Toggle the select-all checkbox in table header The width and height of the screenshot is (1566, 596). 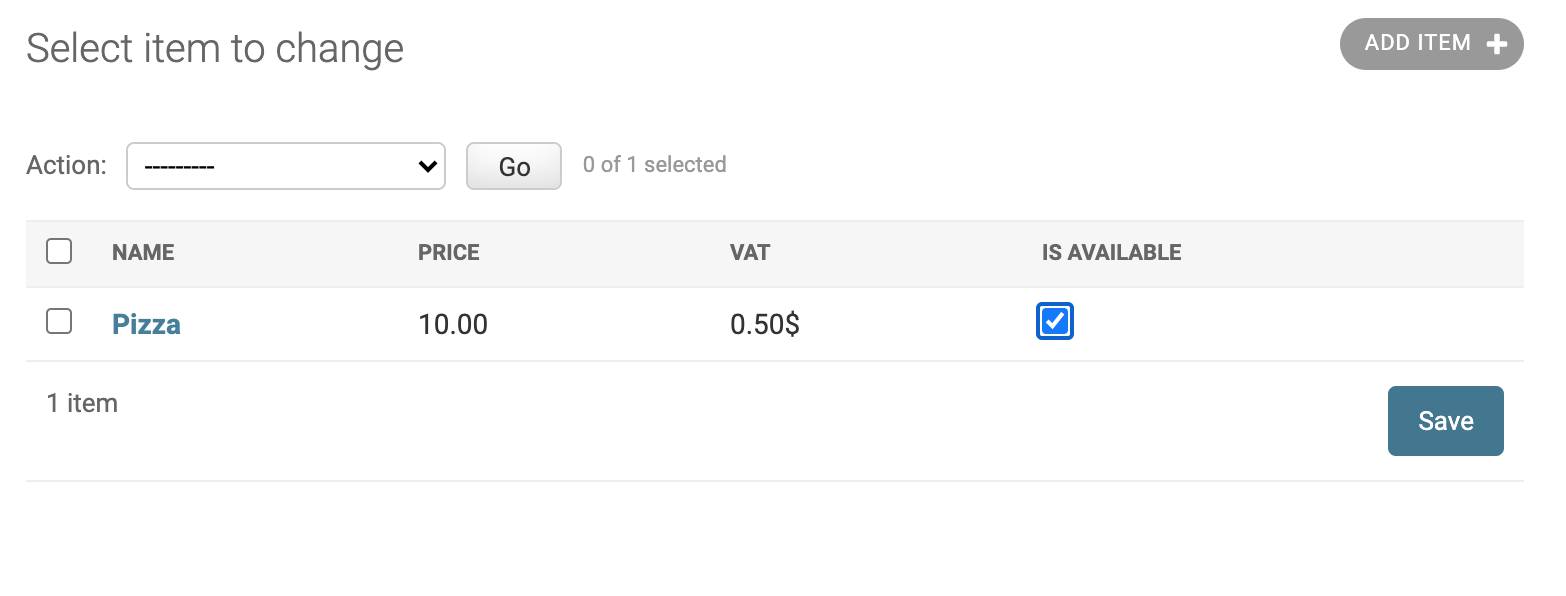[x=59, y=251]
